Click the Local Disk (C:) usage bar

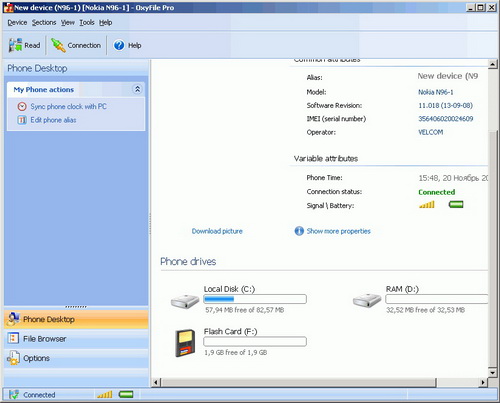coord(255,299)
